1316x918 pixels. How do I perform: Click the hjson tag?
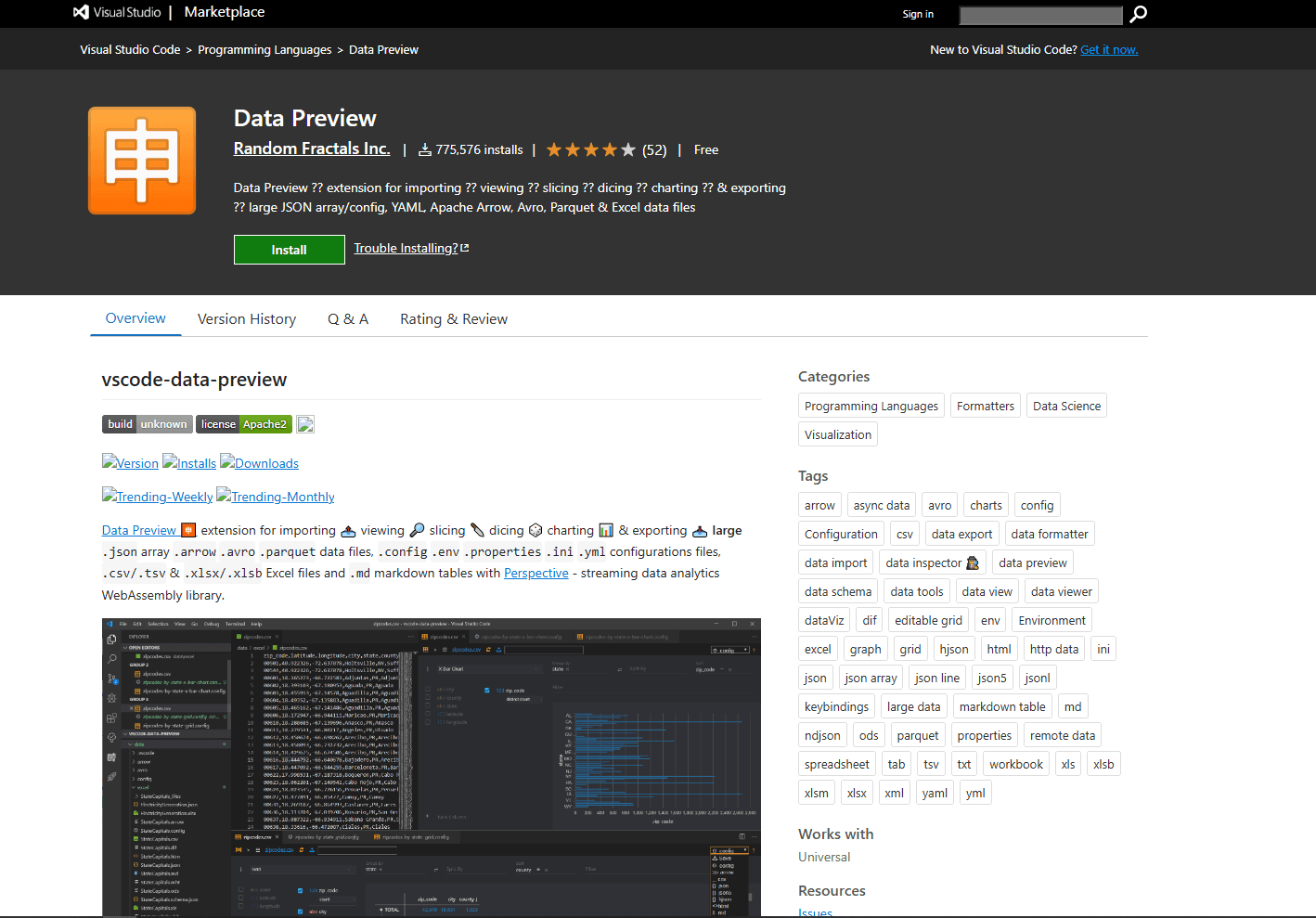pyautogui.click(x=954, y=649)
